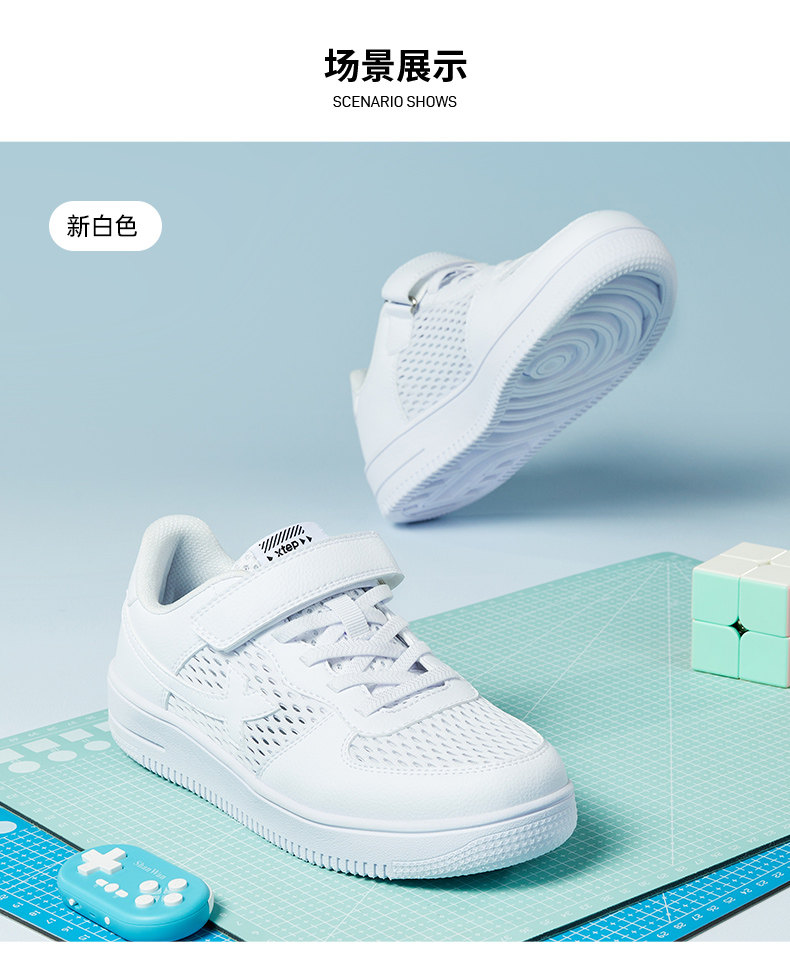Click the 场景展示 heading

click(x=395, y=66)
